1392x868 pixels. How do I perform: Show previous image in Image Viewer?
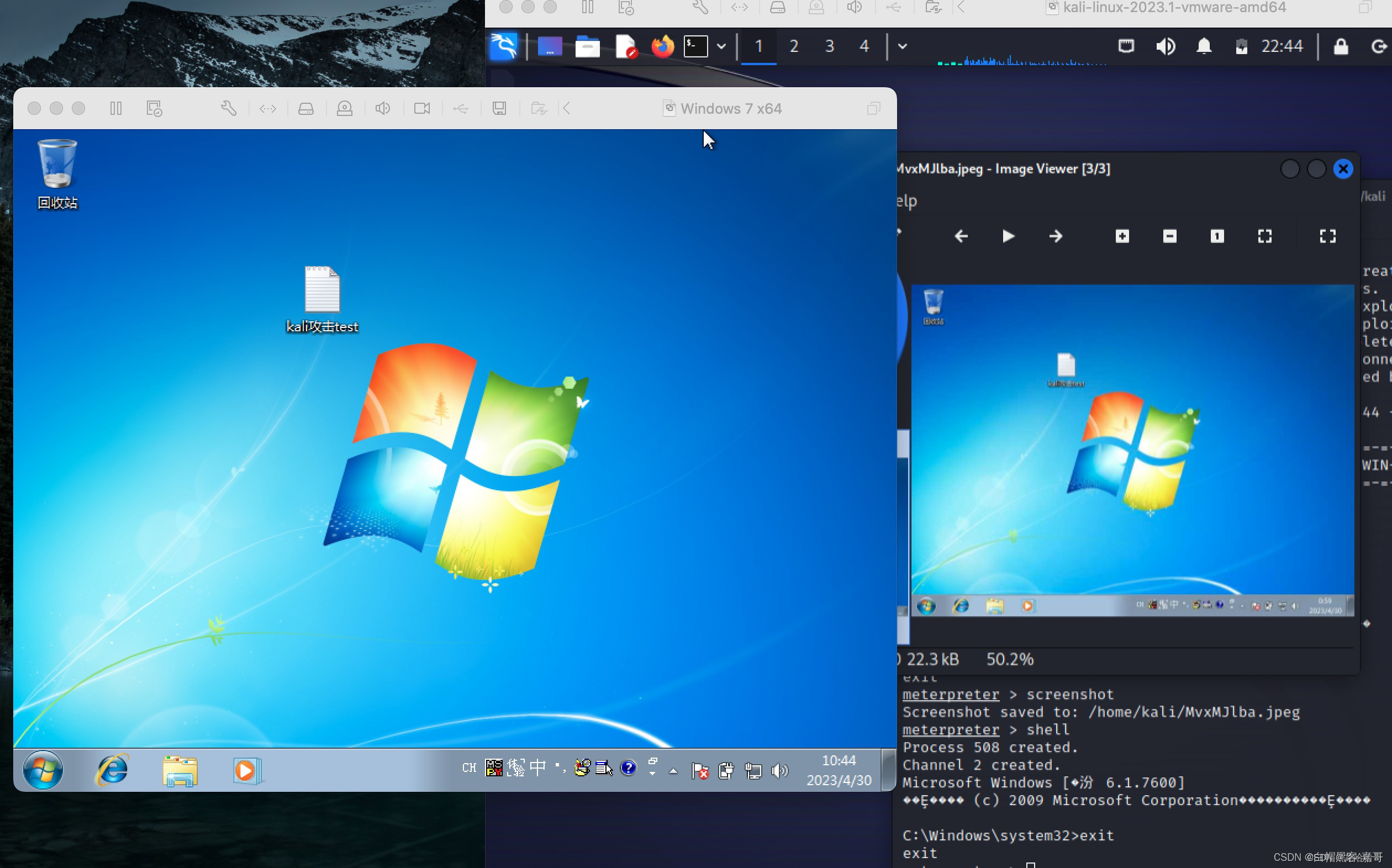point(961,236)
